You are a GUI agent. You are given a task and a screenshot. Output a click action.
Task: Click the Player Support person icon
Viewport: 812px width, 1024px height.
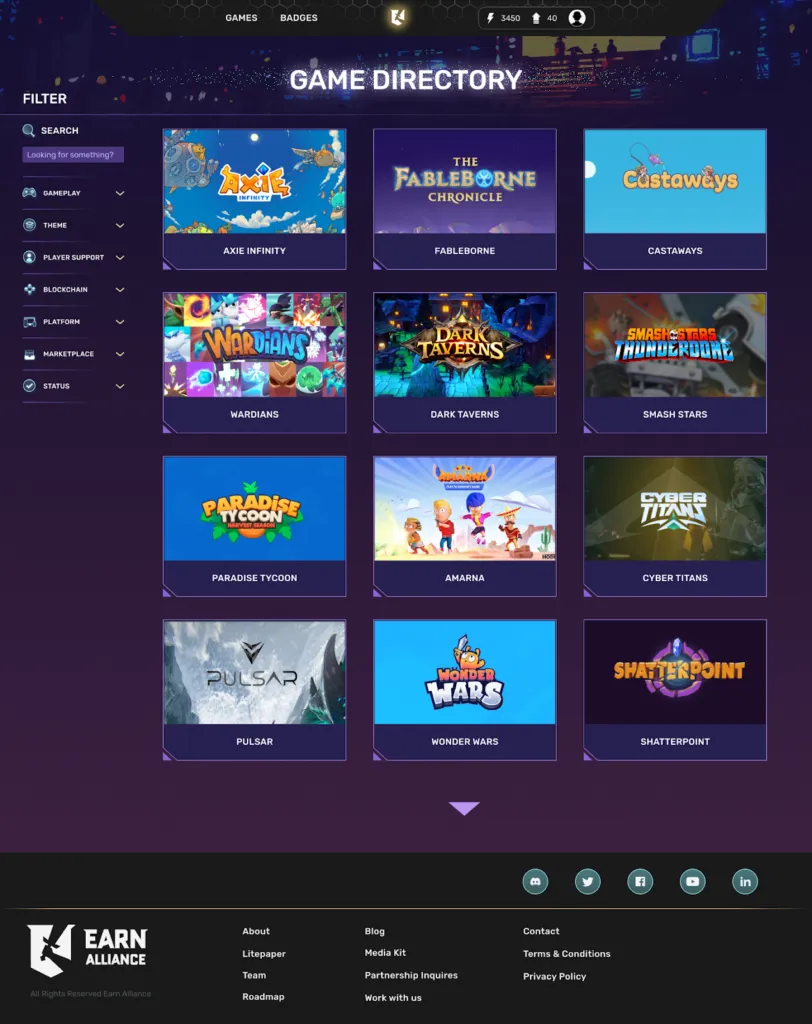point(29,257)
